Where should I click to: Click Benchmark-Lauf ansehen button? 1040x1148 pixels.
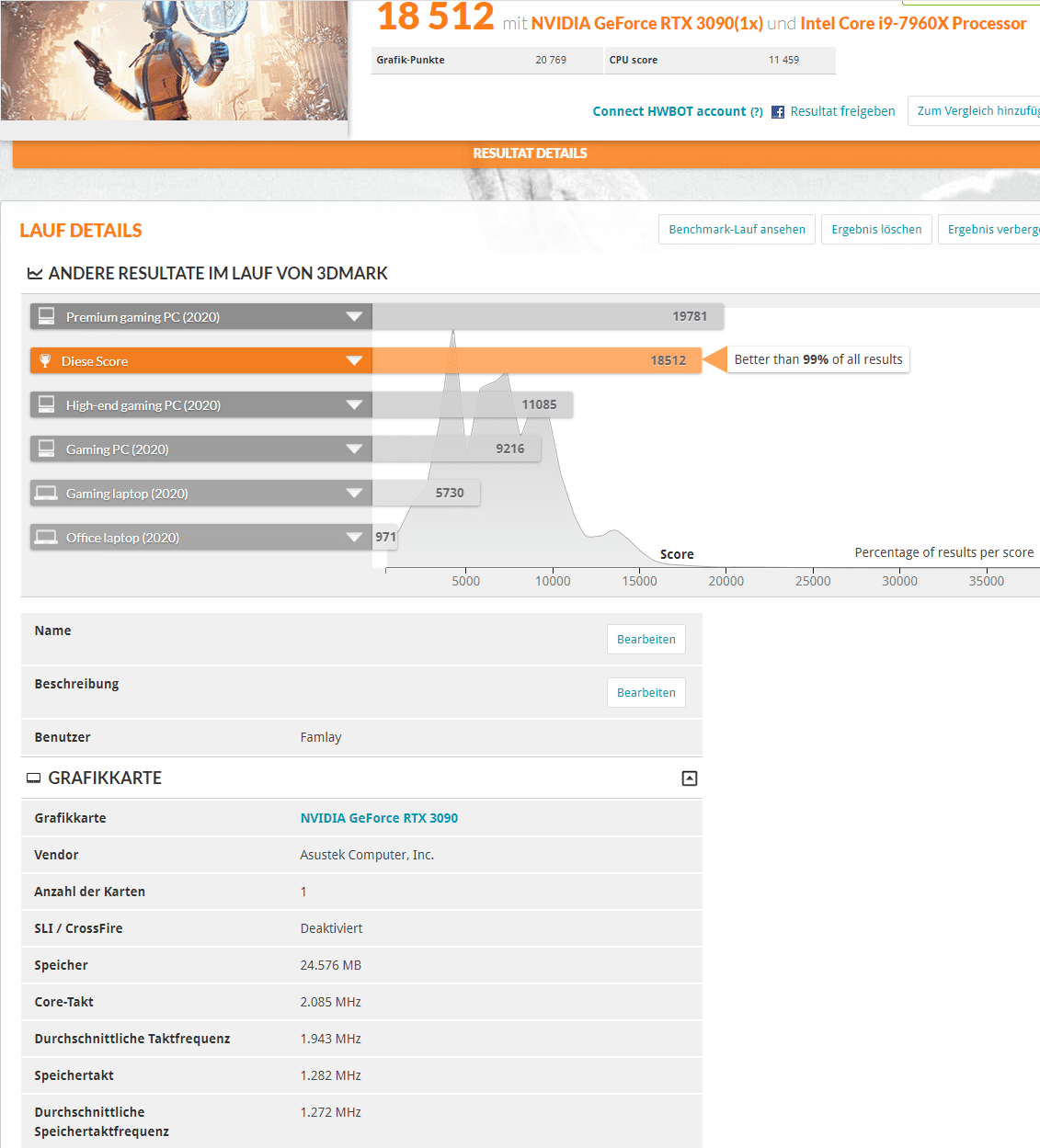click(737, 230)
